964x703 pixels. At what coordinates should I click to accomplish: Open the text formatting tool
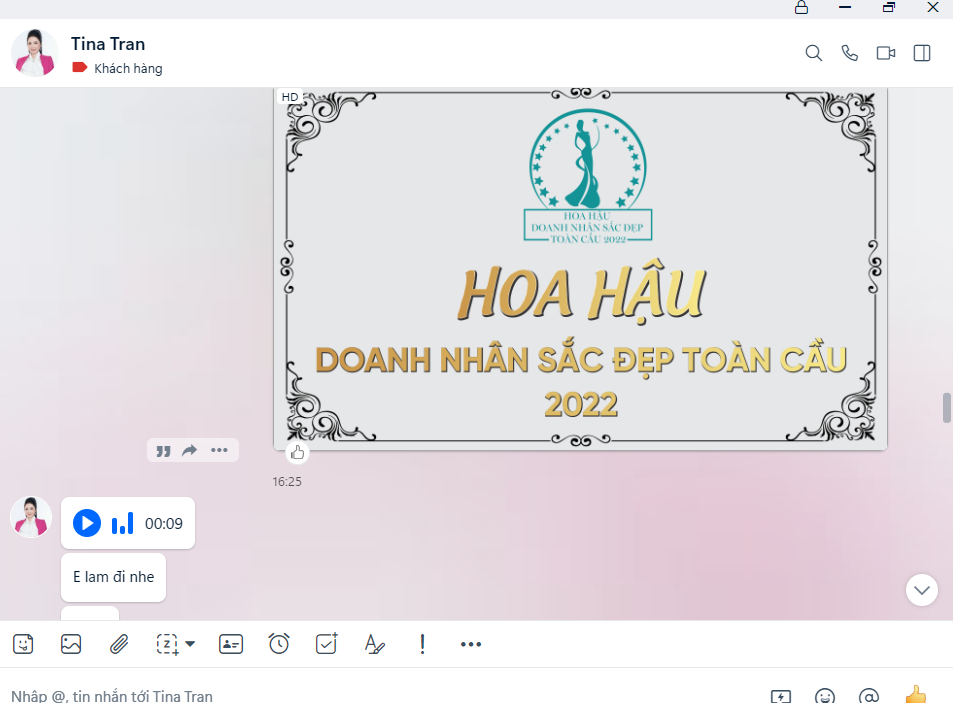374,645
